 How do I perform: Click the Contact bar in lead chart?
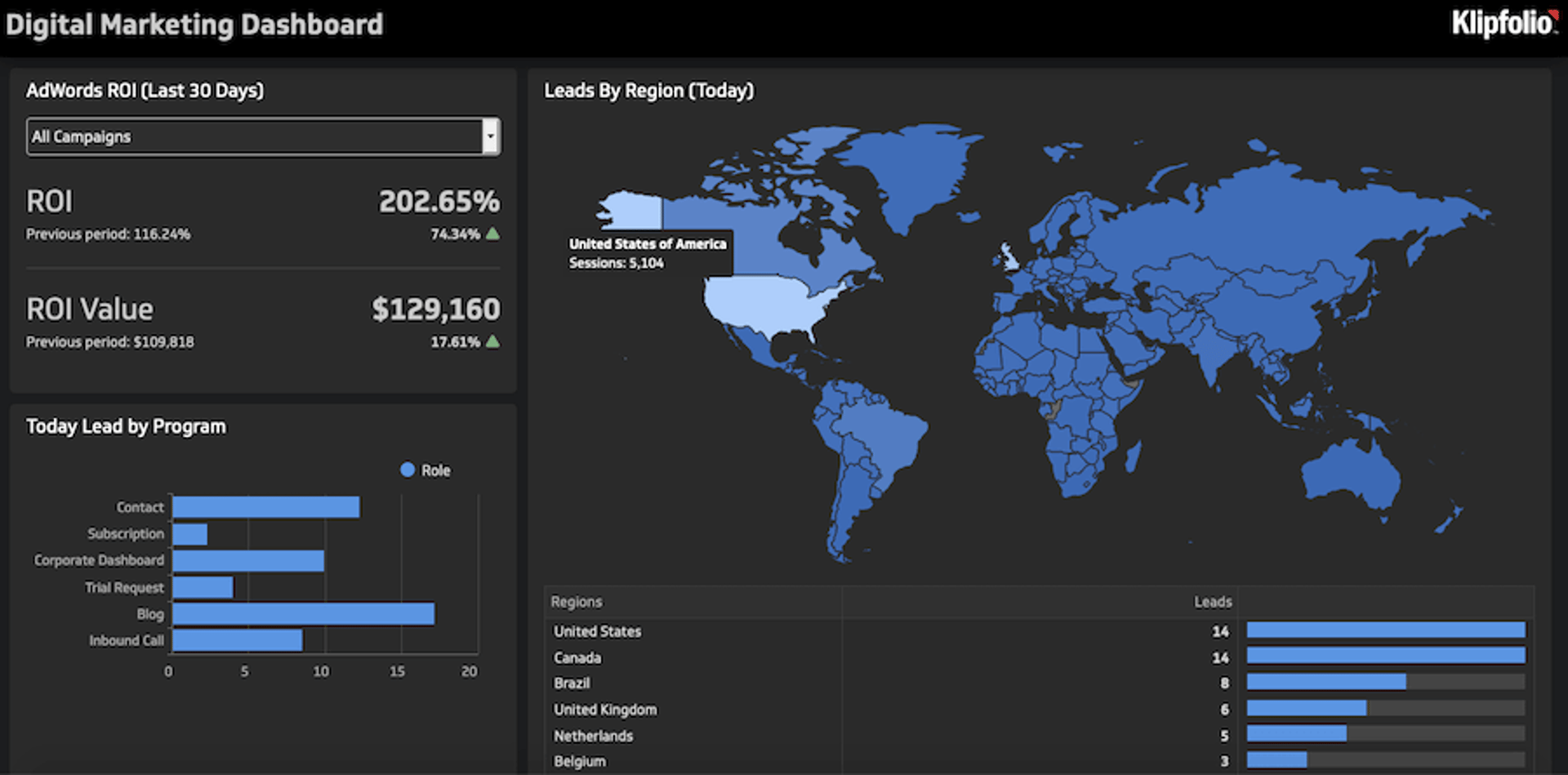(x=265, y=507)
